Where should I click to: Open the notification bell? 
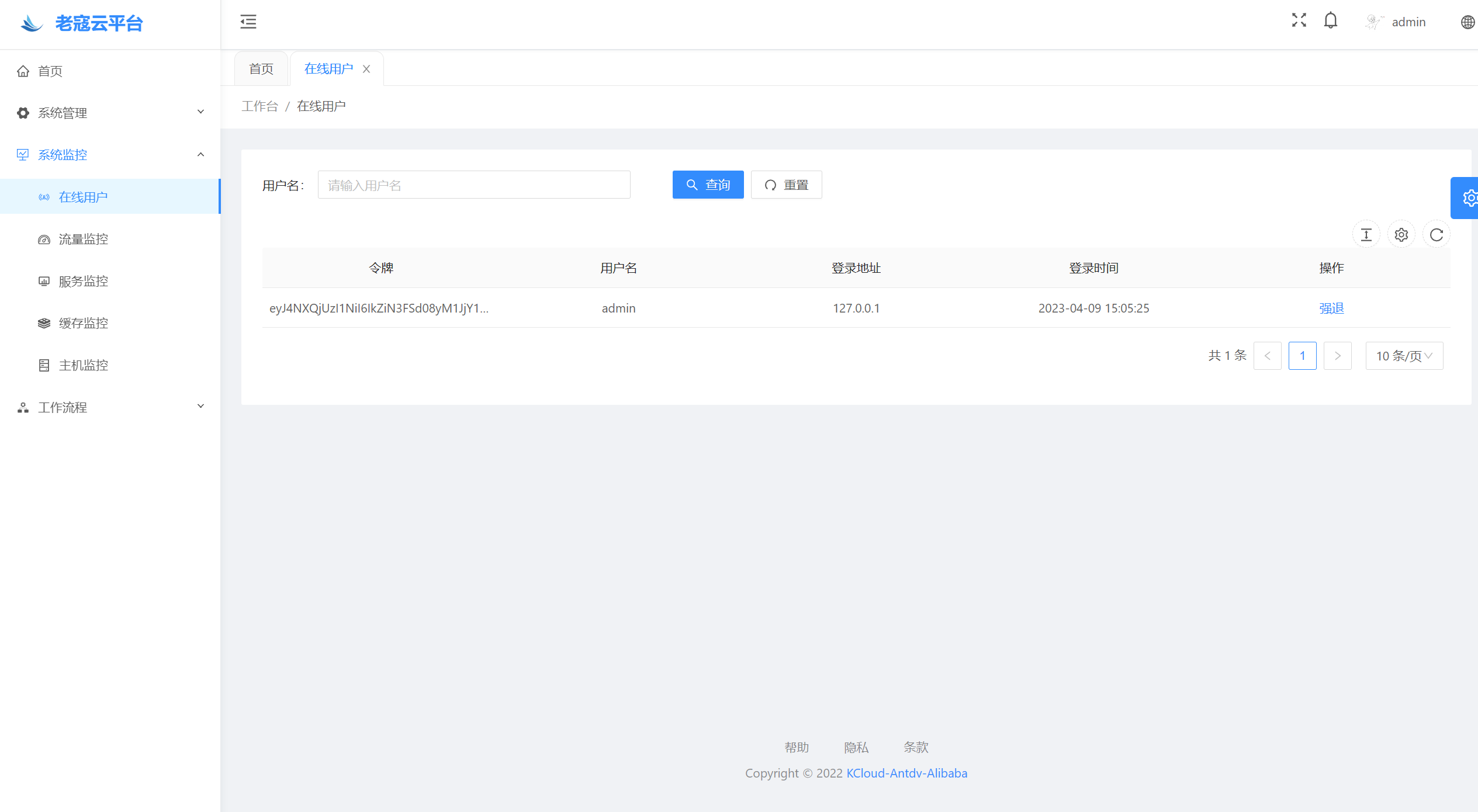[x=1331, y=20]
